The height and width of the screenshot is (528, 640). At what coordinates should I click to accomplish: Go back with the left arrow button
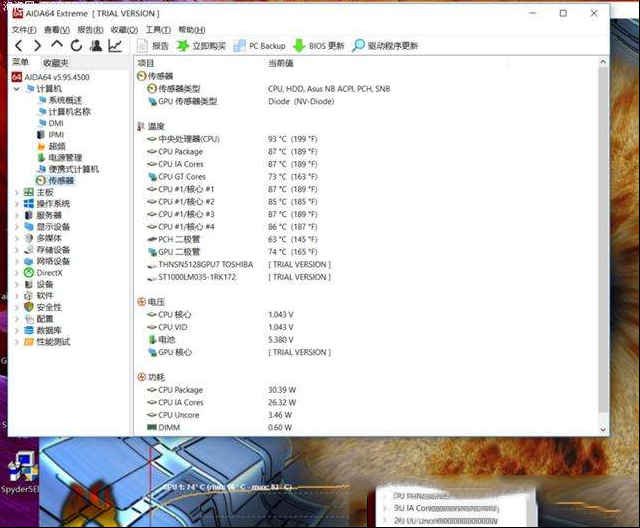[x=19, y=46]
